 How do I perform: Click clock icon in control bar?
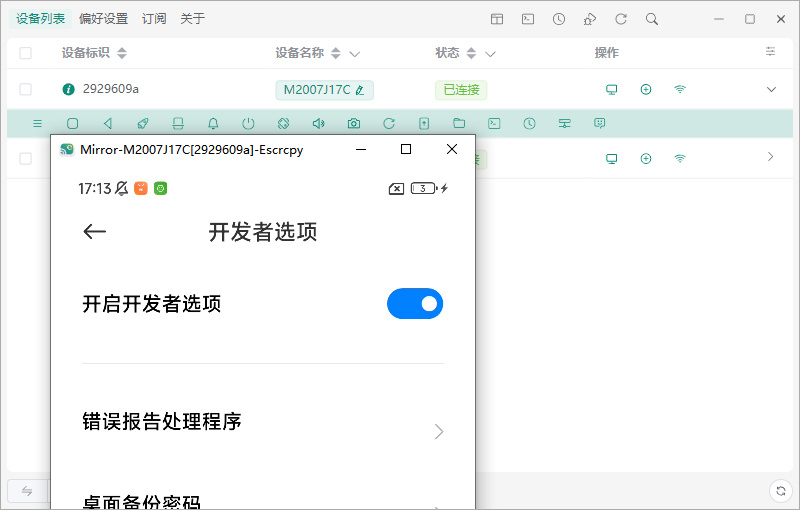point(530,123)
